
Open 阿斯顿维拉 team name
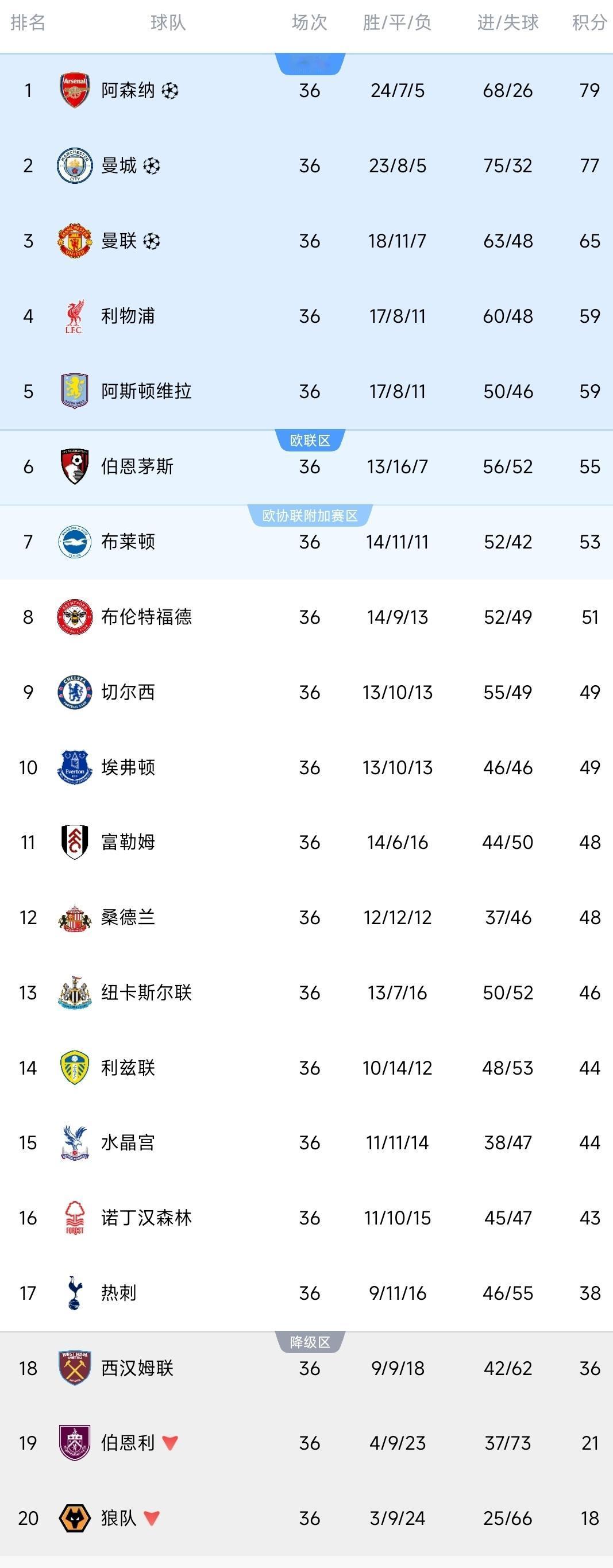tap(146, 391)
